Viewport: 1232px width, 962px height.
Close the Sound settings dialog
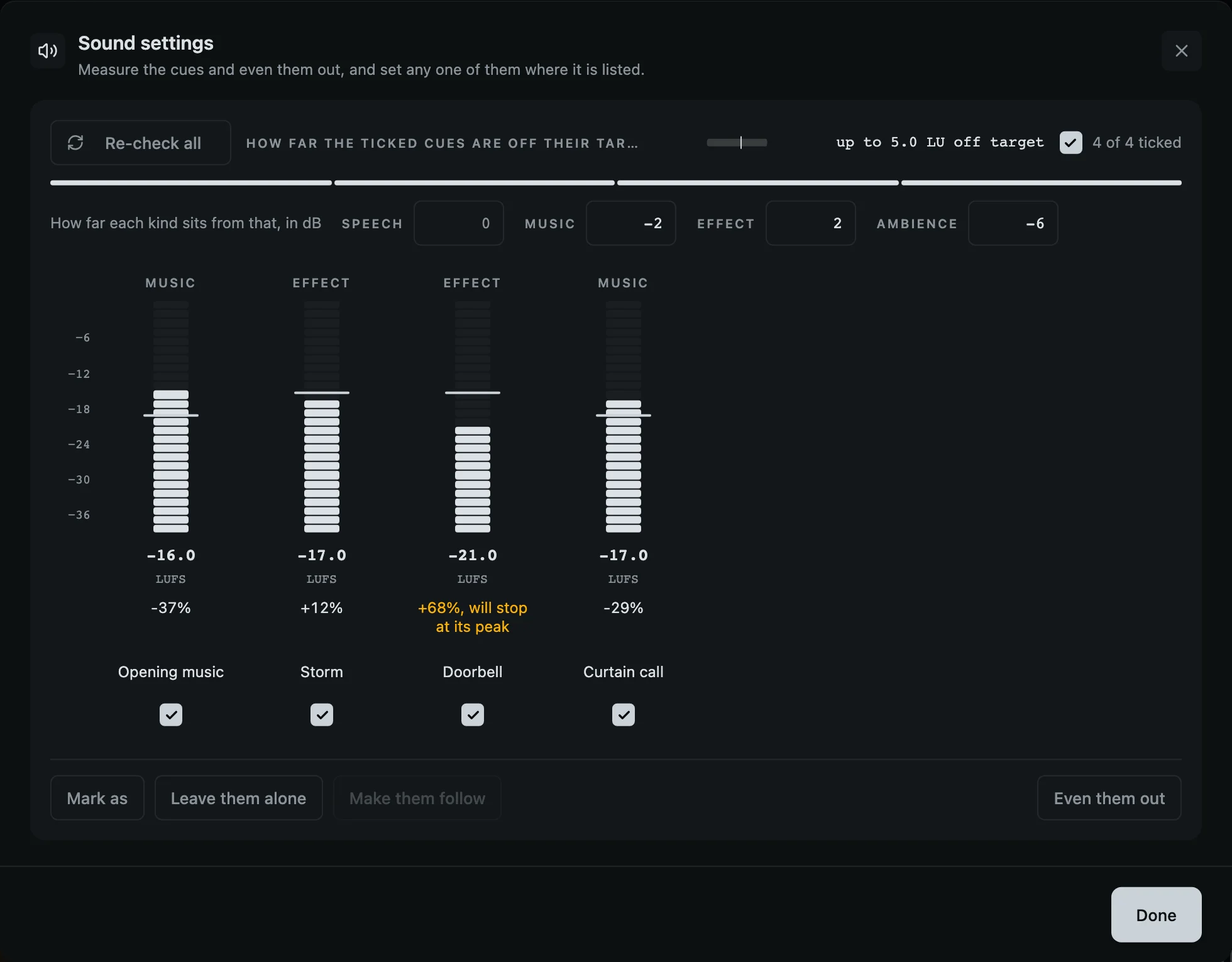(1181, 51)
